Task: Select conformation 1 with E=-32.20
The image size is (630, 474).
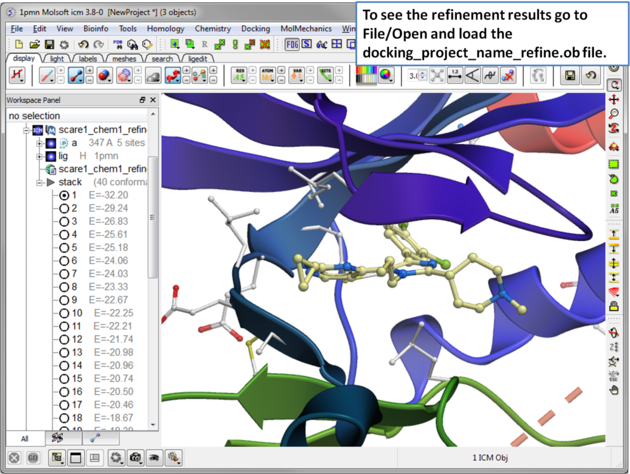Action: (x=65, y=196)
